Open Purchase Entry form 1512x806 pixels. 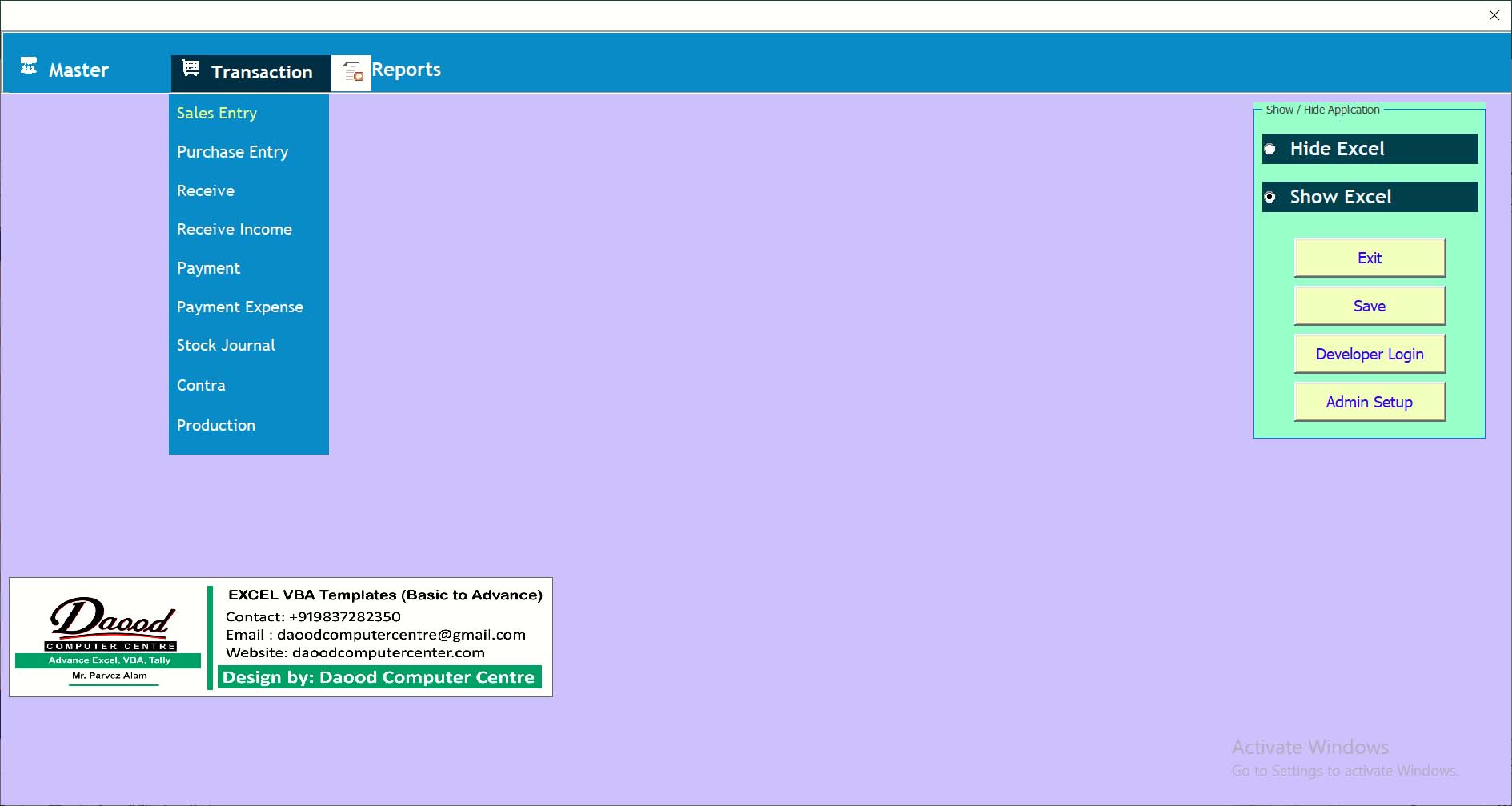pos(232,152)
